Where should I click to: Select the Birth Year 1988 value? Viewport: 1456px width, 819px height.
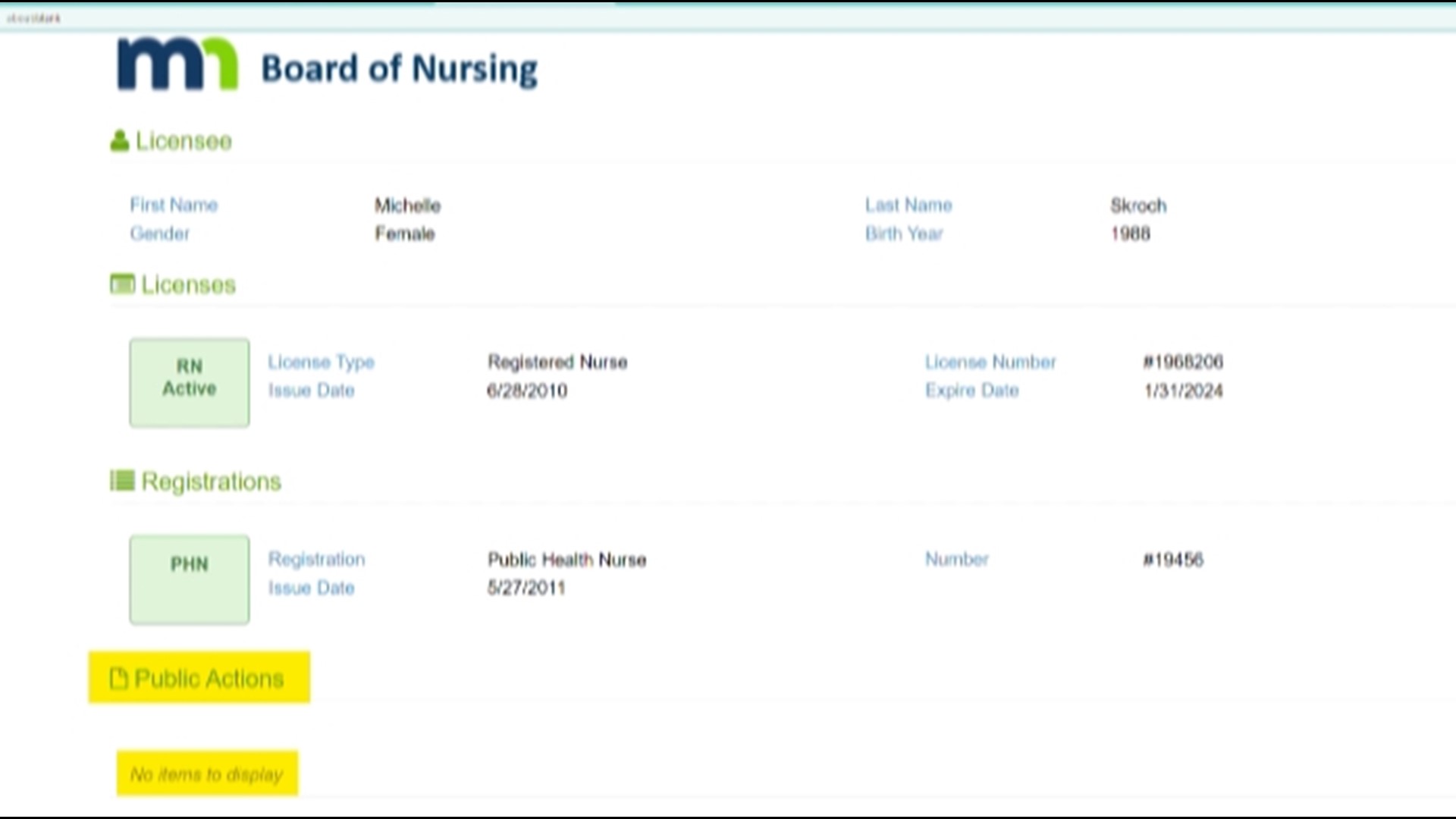pyautogui.click(x=1129, y=234)
